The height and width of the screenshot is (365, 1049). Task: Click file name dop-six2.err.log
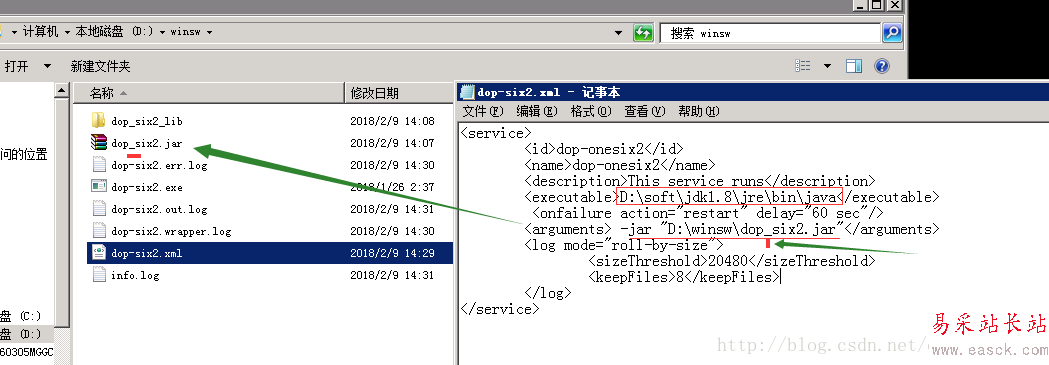(x=159, y=165)
